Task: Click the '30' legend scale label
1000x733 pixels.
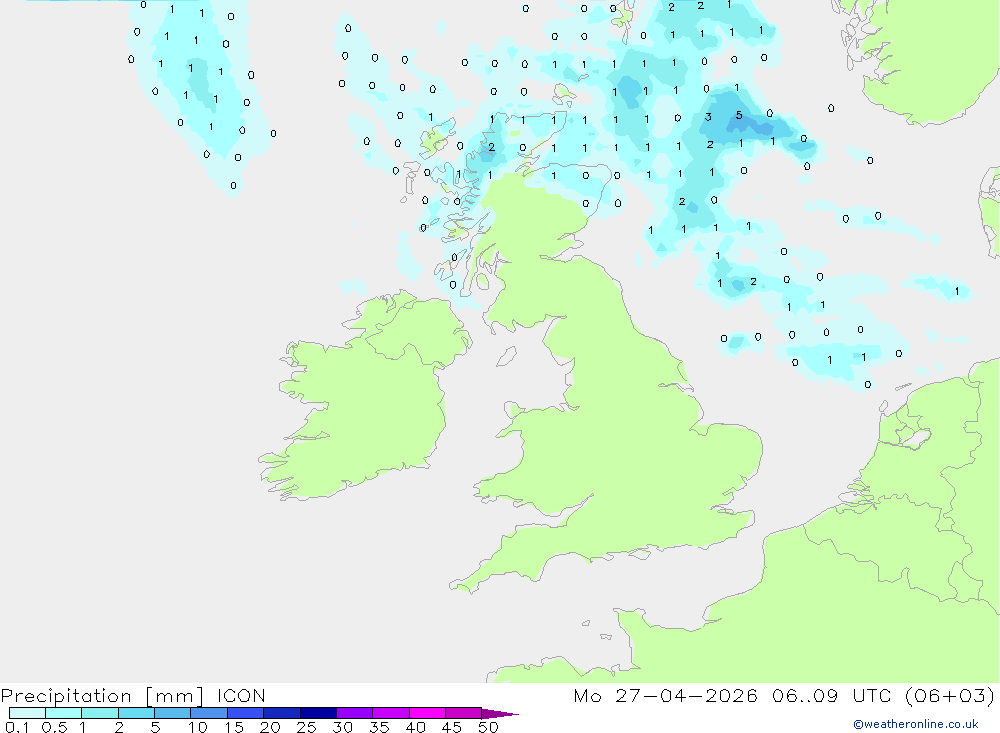Action: tap(343, 727)
